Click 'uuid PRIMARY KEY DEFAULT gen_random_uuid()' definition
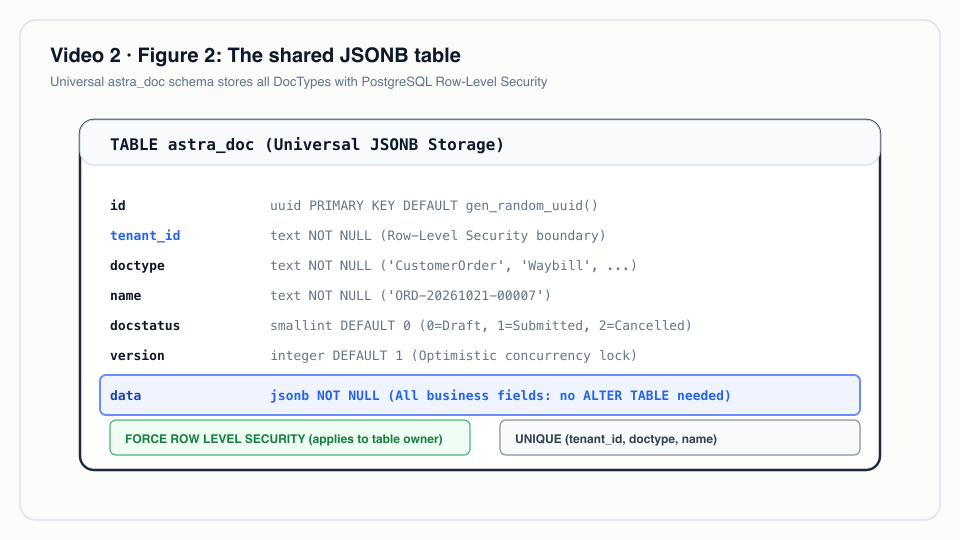 [x=434, y=205]
